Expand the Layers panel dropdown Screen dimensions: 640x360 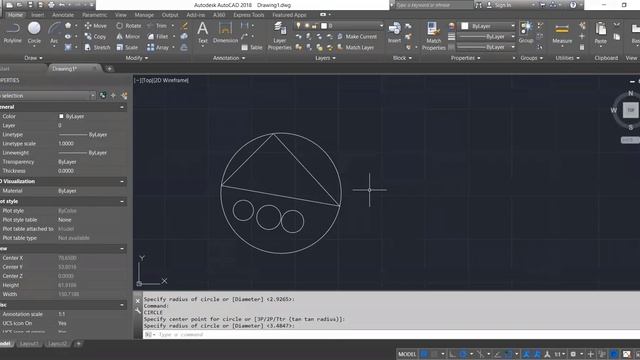pyautogui.click(x=325, y=58)
